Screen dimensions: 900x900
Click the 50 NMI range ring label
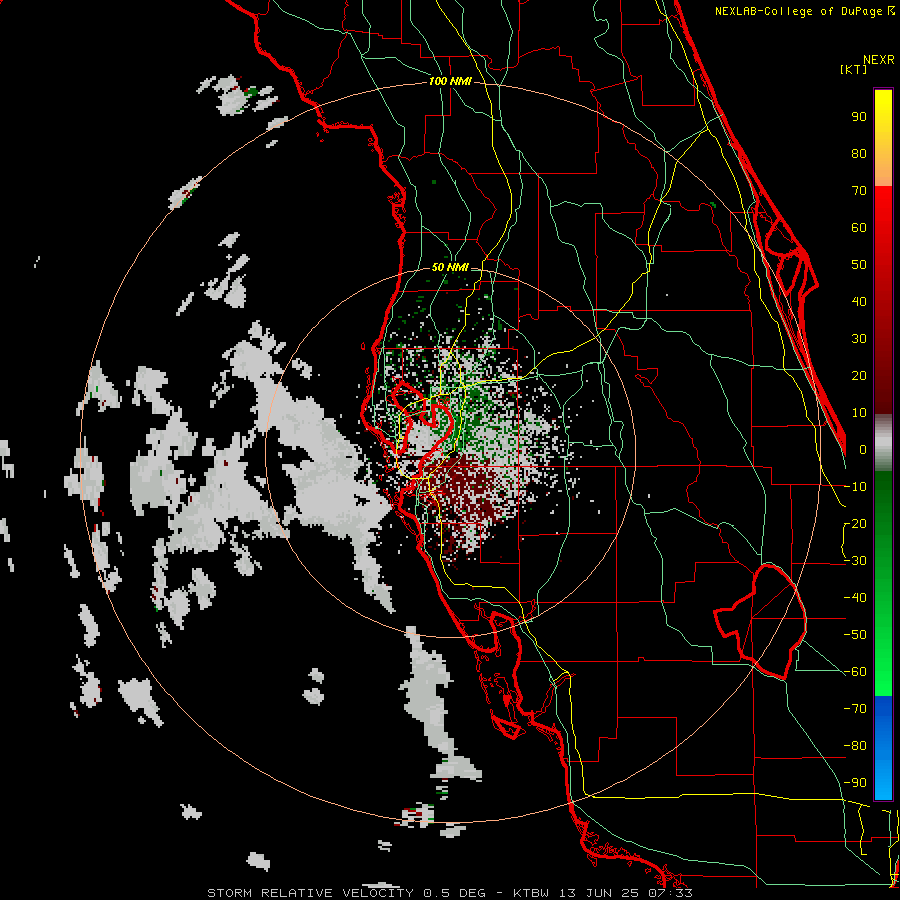[450, 267]
